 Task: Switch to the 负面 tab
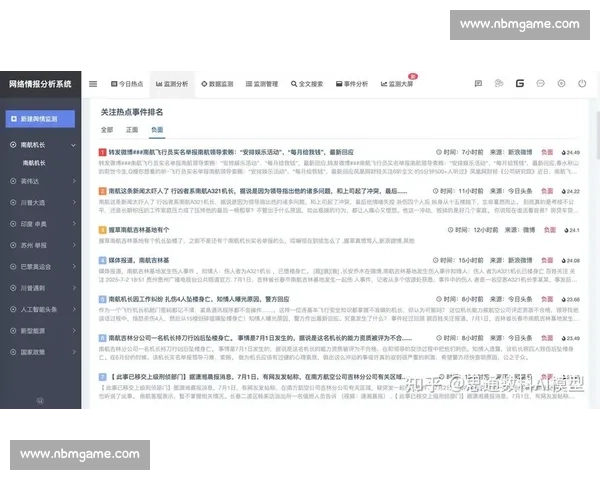pos(157,130)
